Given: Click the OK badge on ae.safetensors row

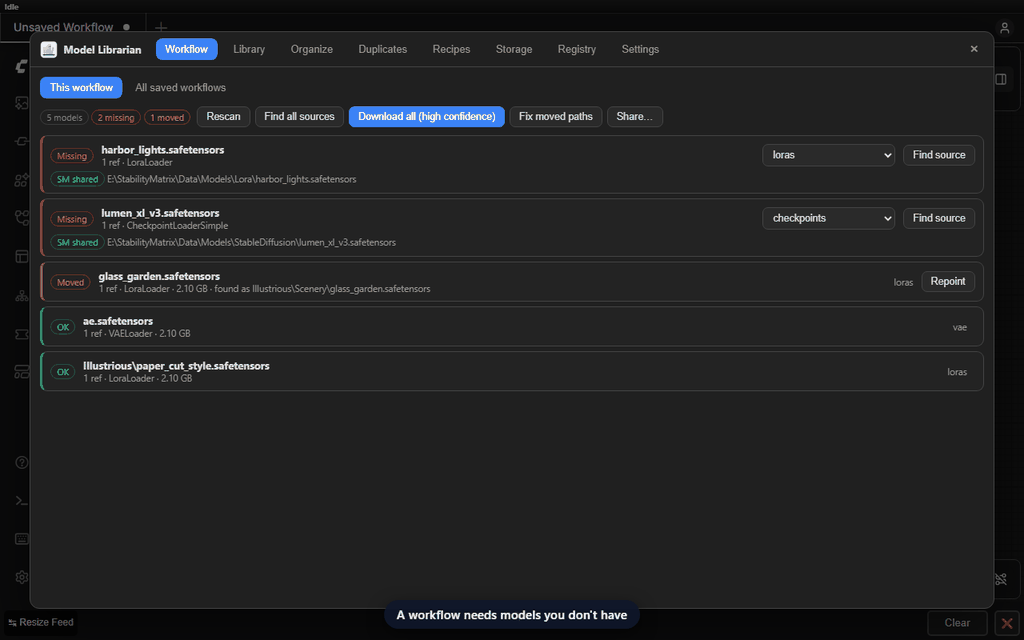Looking at the screenshot, I should click(x=63, y=327).
